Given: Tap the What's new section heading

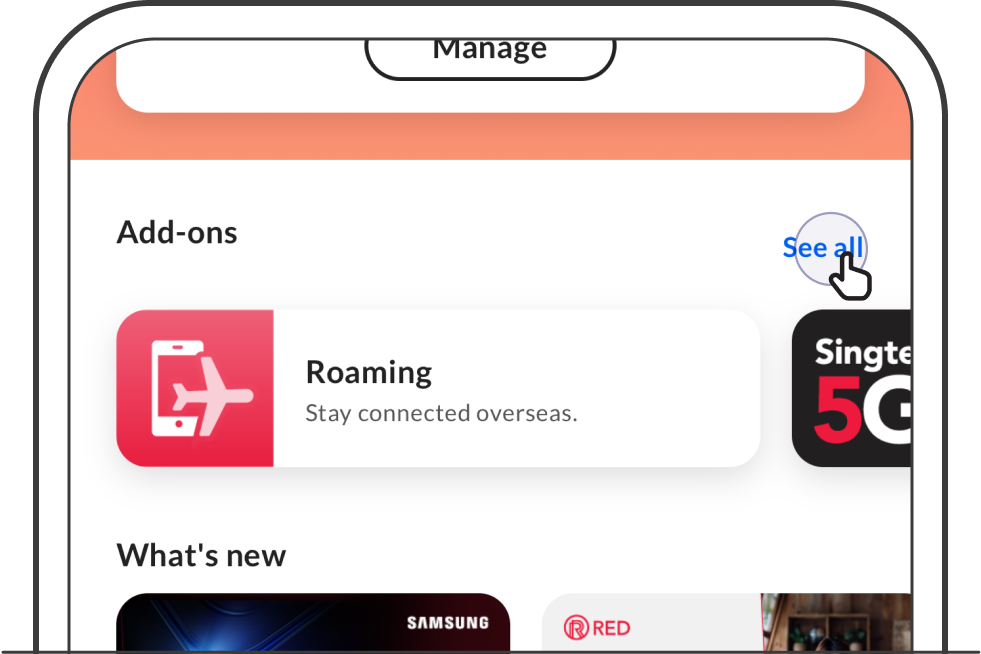Looking at the screenshot, I should coord(201,555).
